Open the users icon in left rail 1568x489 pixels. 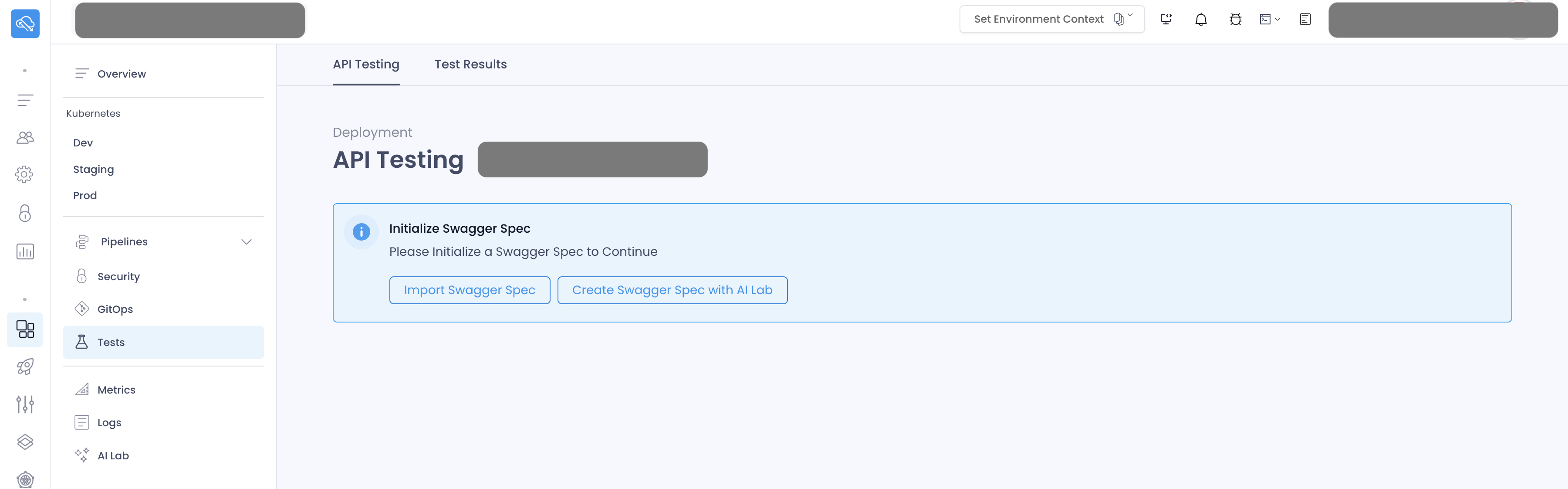tap(25, 138)
